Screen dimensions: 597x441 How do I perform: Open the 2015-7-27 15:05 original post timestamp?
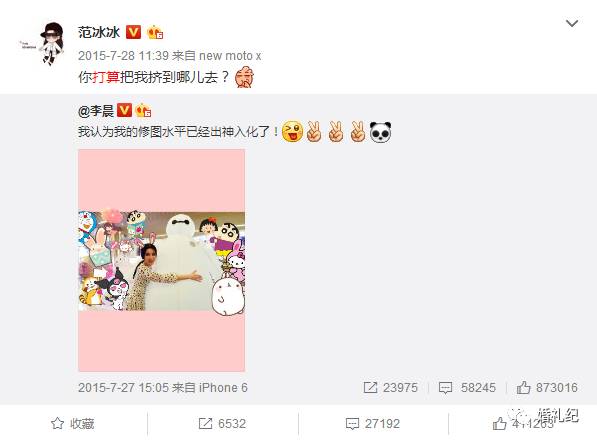[123, 388]
